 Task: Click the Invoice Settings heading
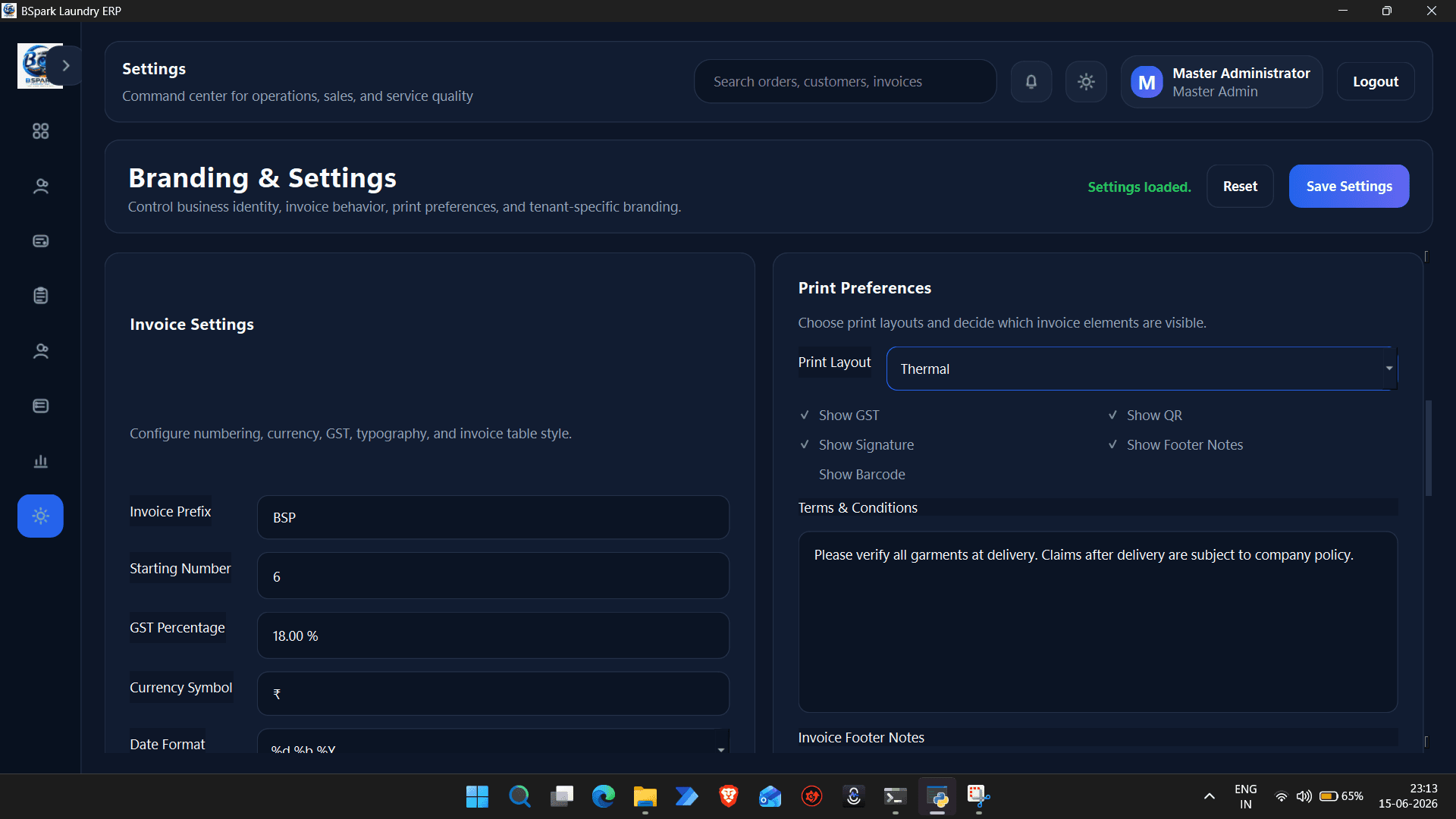[192, 325]
